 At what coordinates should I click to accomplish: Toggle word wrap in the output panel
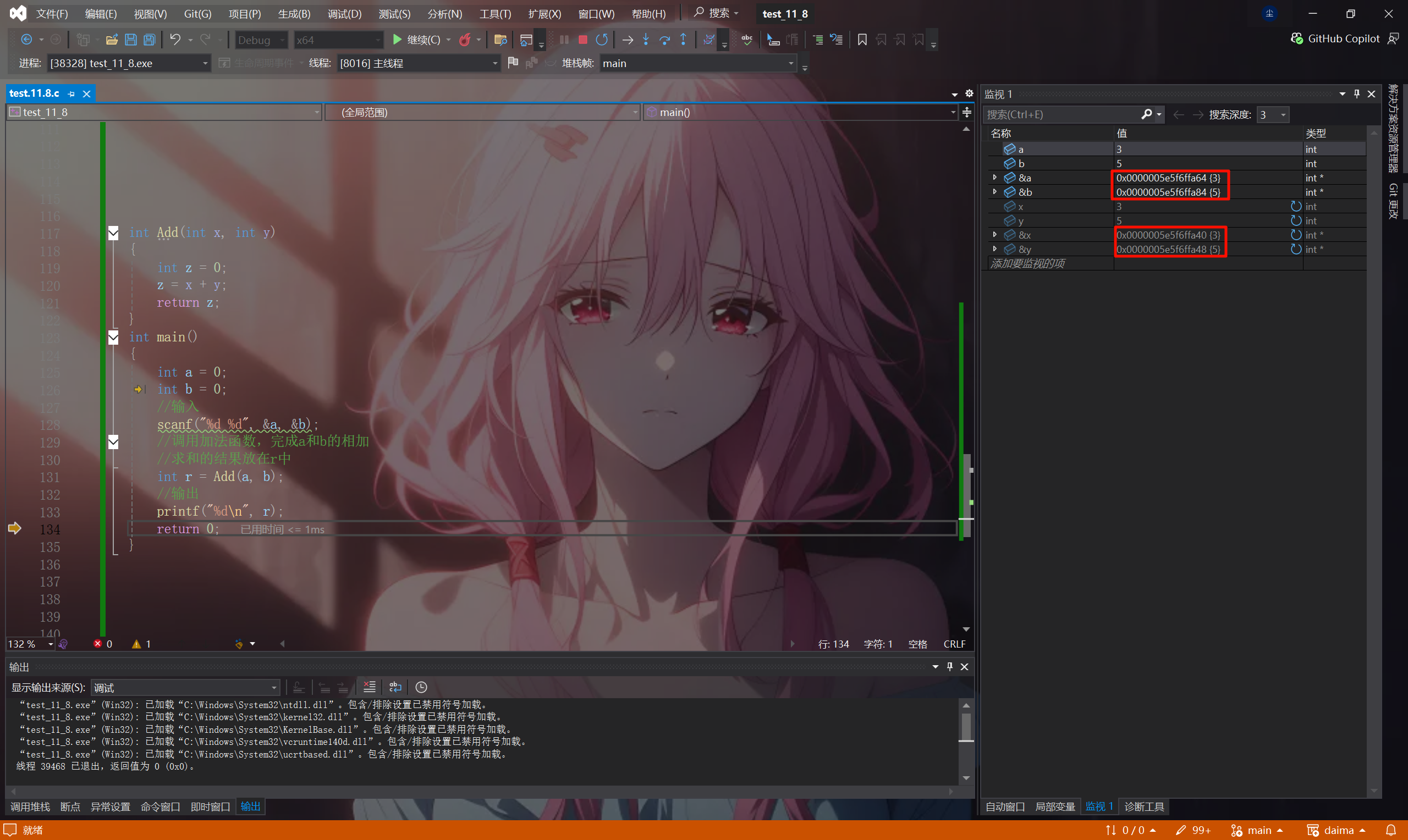click(x=395, y=687)
